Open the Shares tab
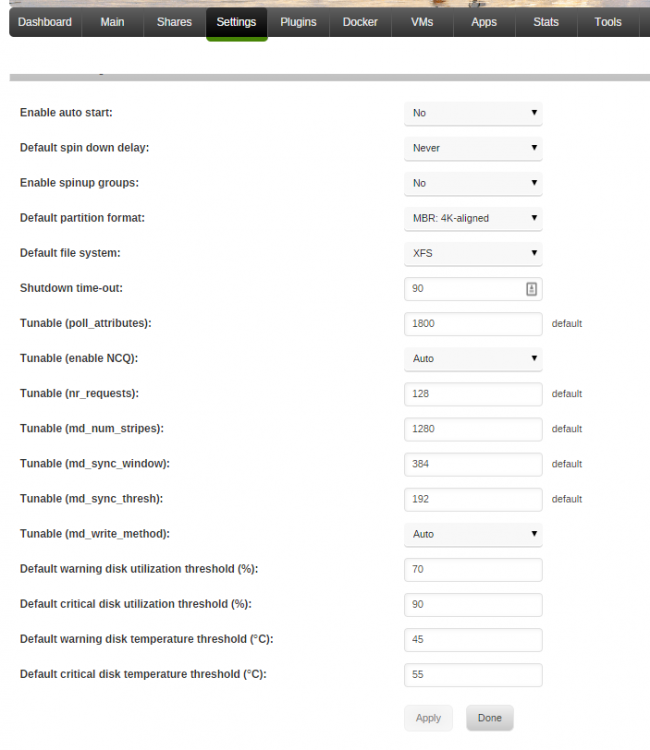The width and height of the screenshot is (650, 750). tap(175, 22)
